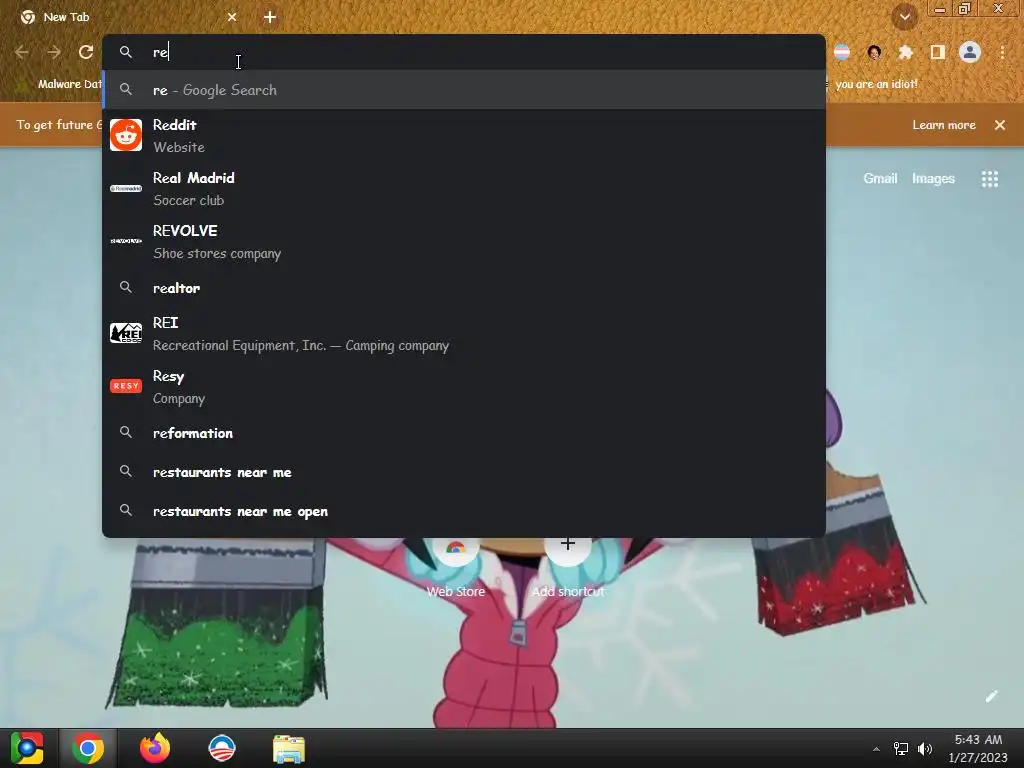Open the Extensions puzzle icon

click(x=906, y=52)
